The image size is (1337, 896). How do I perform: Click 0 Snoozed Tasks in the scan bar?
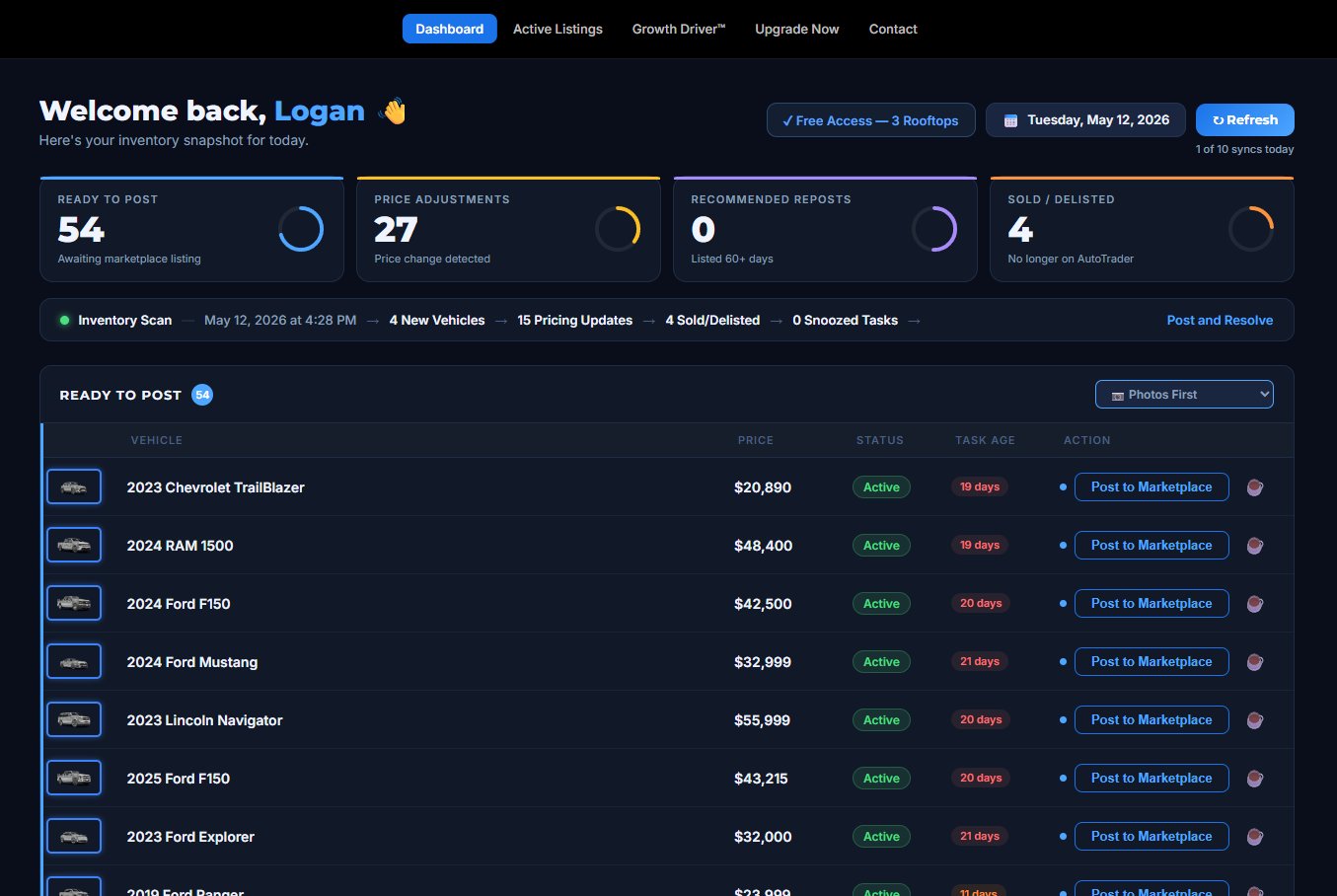point(846,321)
